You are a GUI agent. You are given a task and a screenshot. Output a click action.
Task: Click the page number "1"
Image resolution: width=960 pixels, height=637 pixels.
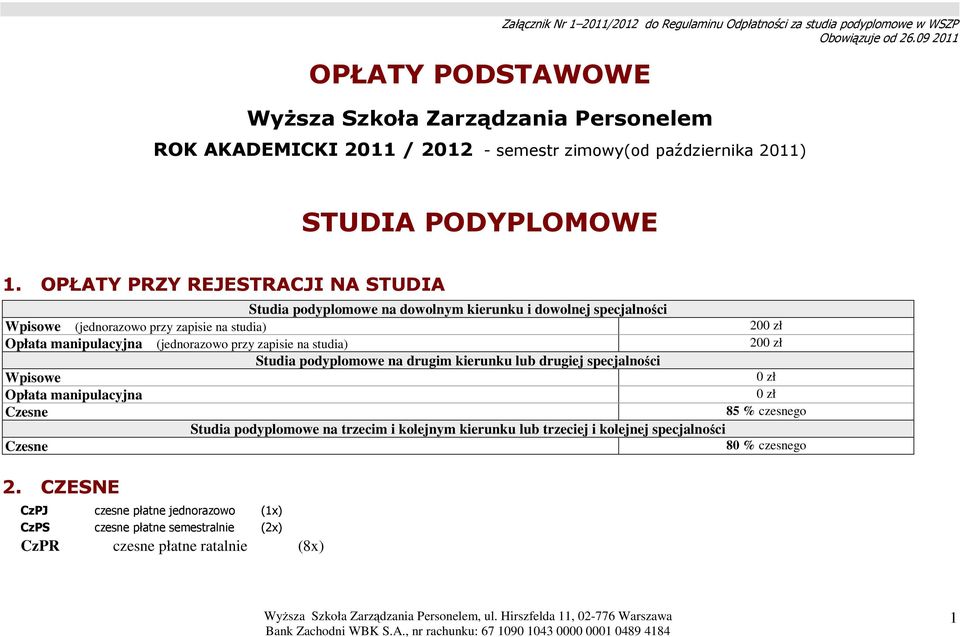pos(953,617)
